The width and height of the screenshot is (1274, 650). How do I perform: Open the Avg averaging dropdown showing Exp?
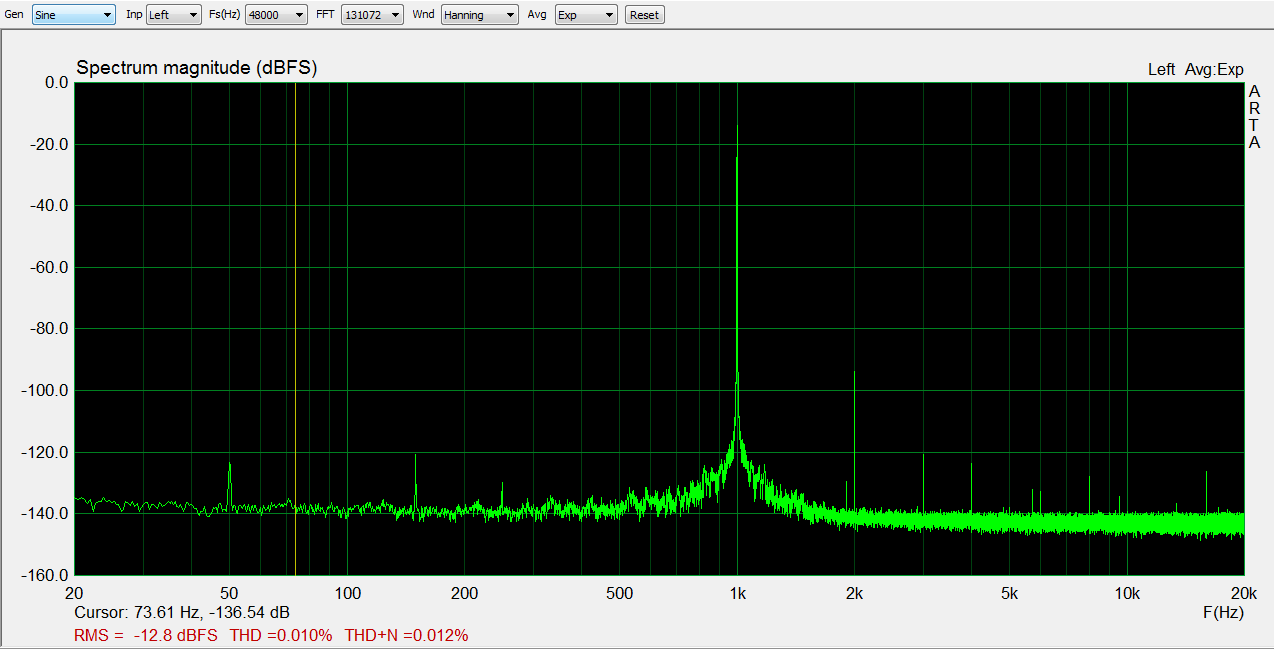pos(586,15)
